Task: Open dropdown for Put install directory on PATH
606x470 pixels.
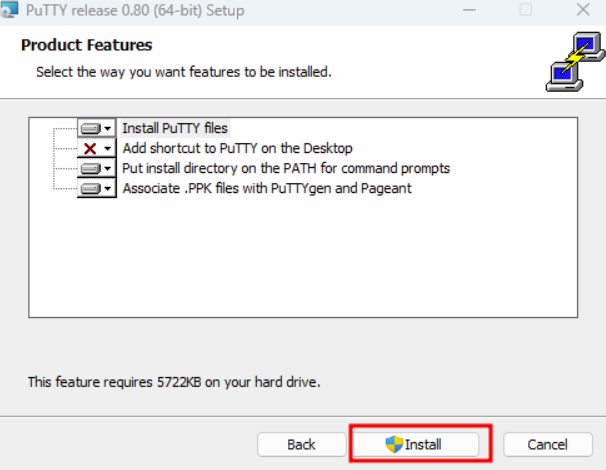Action: point(97,168)
